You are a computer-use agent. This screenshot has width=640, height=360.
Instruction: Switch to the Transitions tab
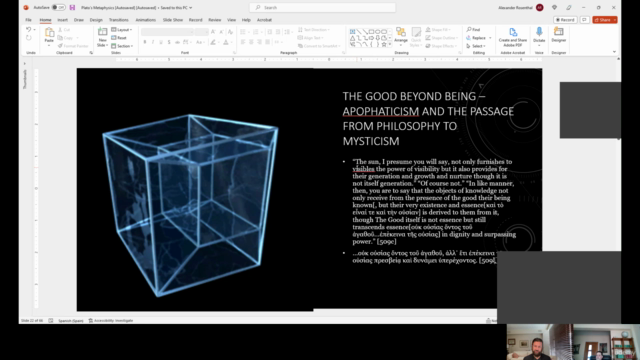[118, 20]
